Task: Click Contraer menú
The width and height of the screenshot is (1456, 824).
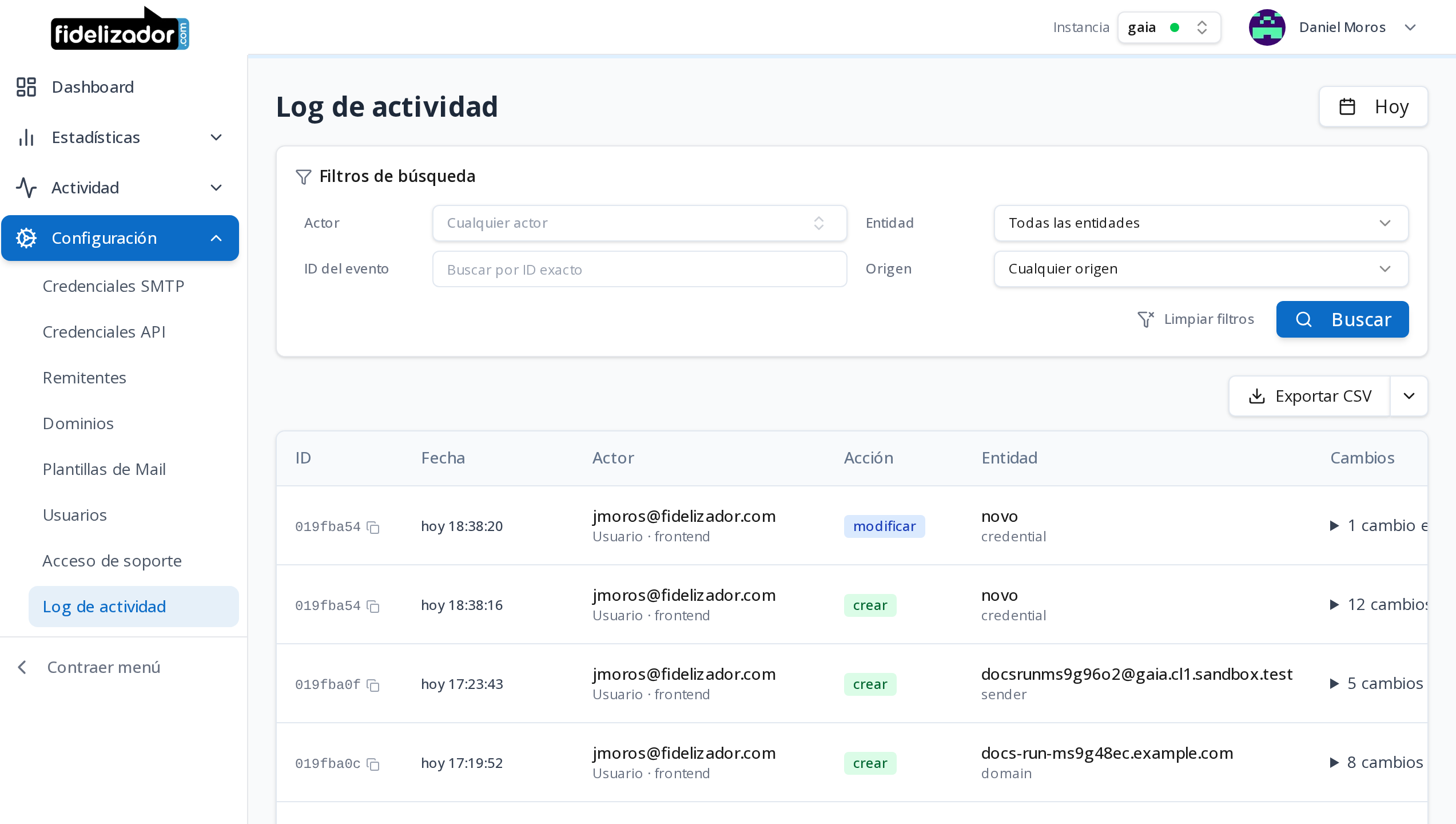Action: click(89, 667)
